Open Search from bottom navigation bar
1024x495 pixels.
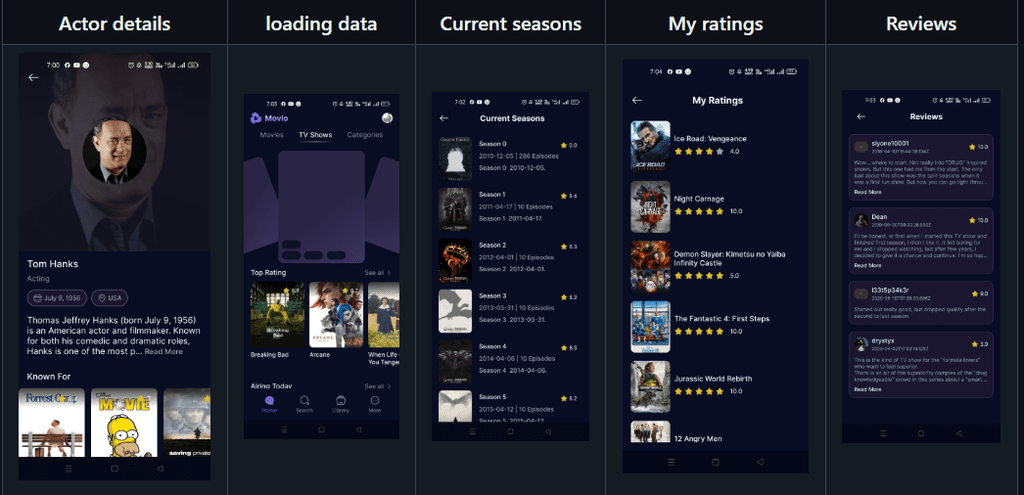coord(304,404)
